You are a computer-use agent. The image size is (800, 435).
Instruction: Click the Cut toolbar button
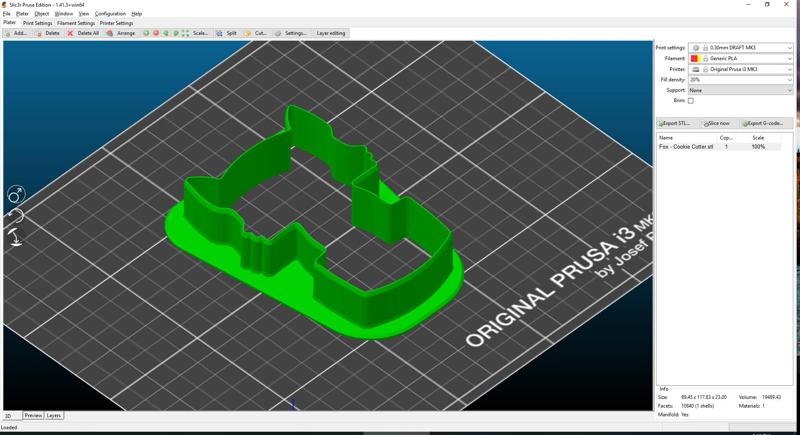coord(256,33)
